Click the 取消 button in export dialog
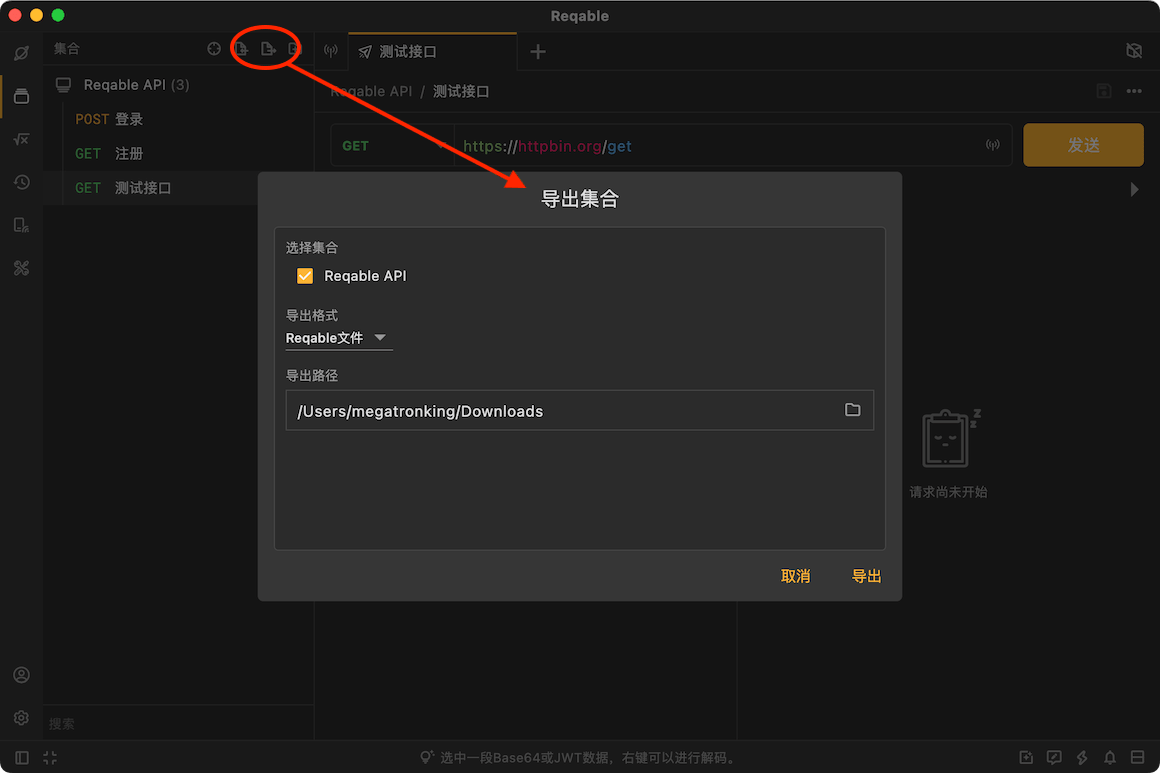This screenshot has width=1160, height=773. point(795,576)
